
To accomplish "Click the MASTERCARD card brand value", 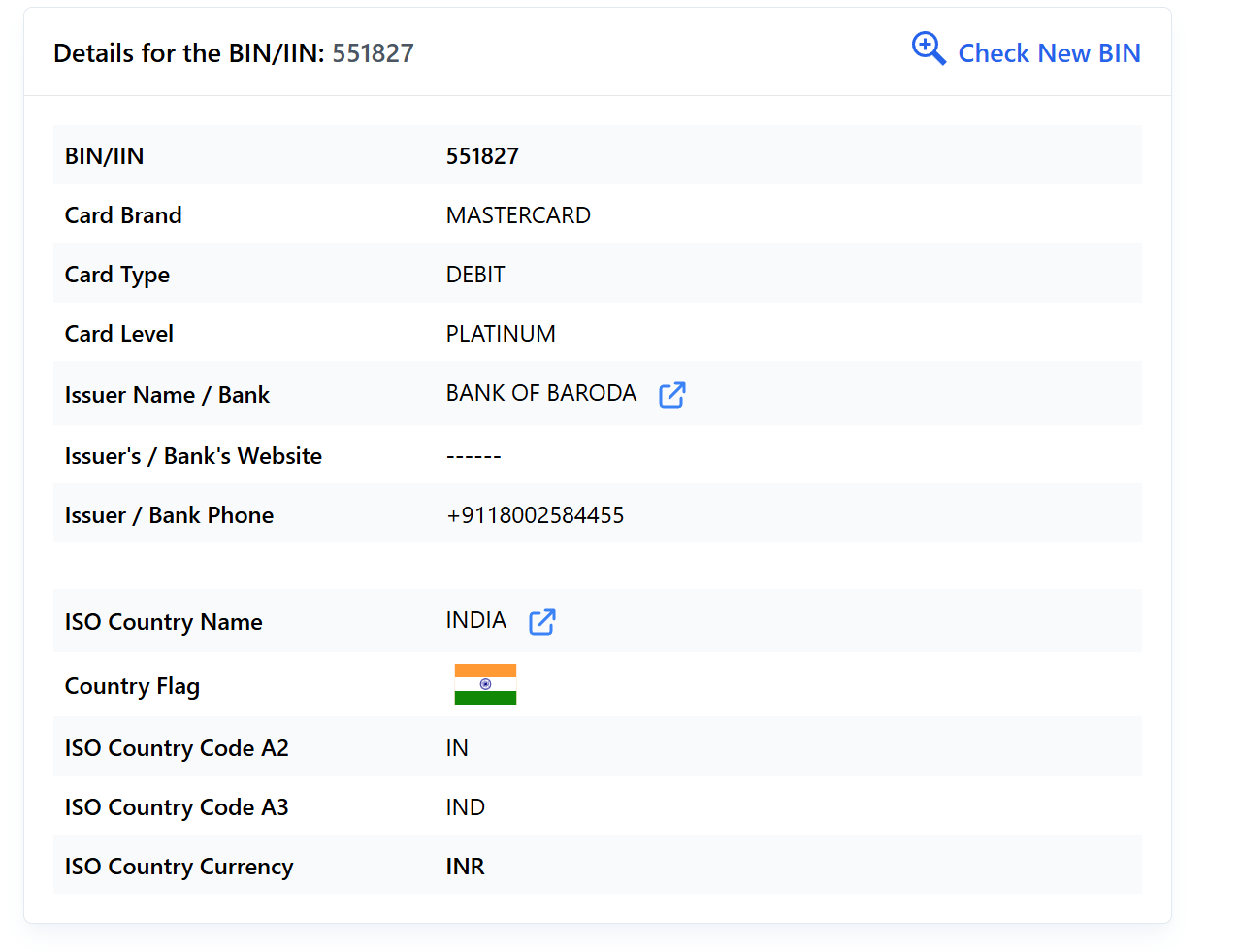I will click(518, 215).
